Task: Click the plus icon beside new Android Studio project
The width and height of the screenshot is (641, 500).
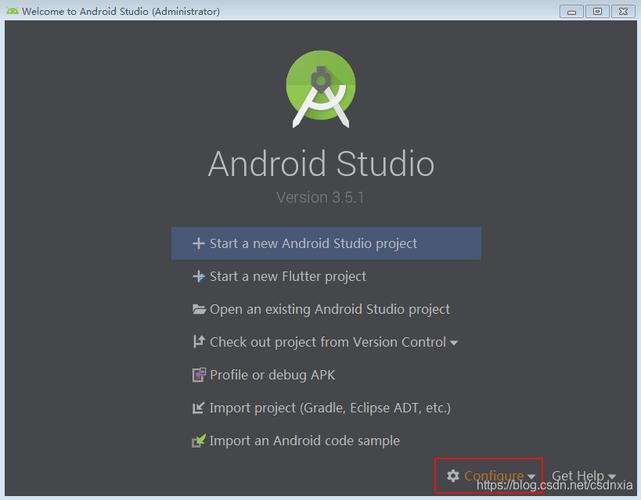Action: (x=199, y=244)
